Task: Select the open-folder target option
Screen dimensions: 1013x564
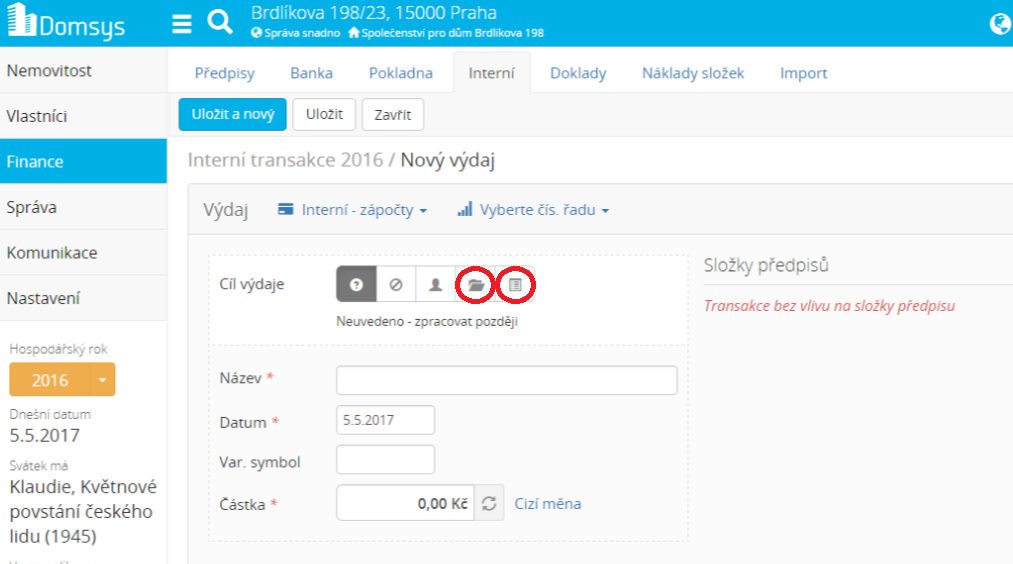Action: pos(475,284)
